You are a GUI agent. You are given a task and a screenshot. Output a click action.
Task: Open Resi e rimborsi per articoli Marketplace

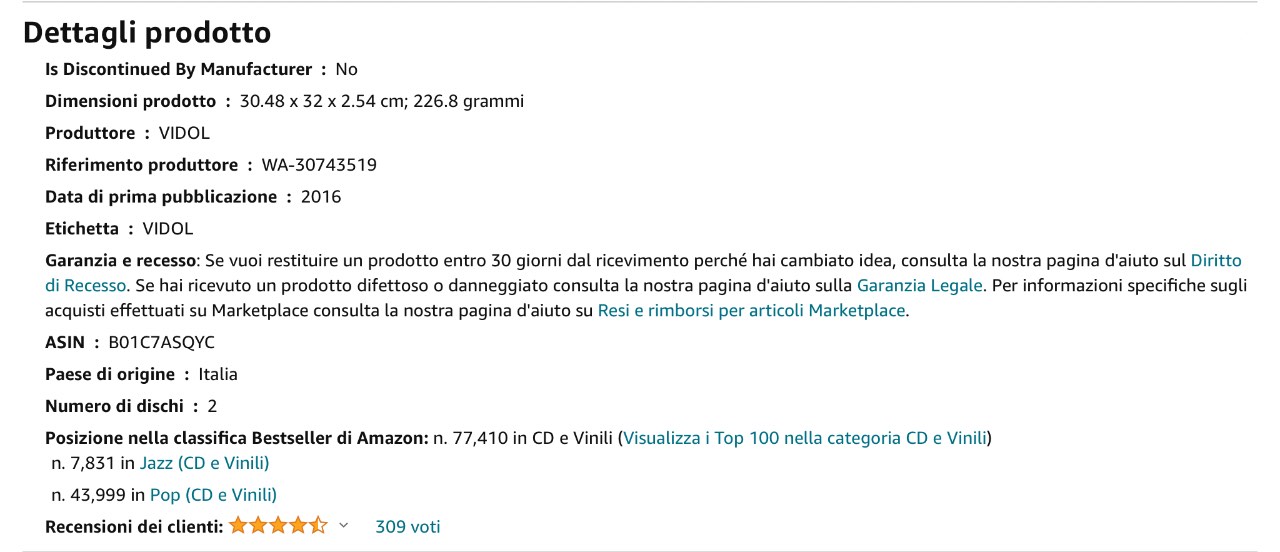coord(751,310)
